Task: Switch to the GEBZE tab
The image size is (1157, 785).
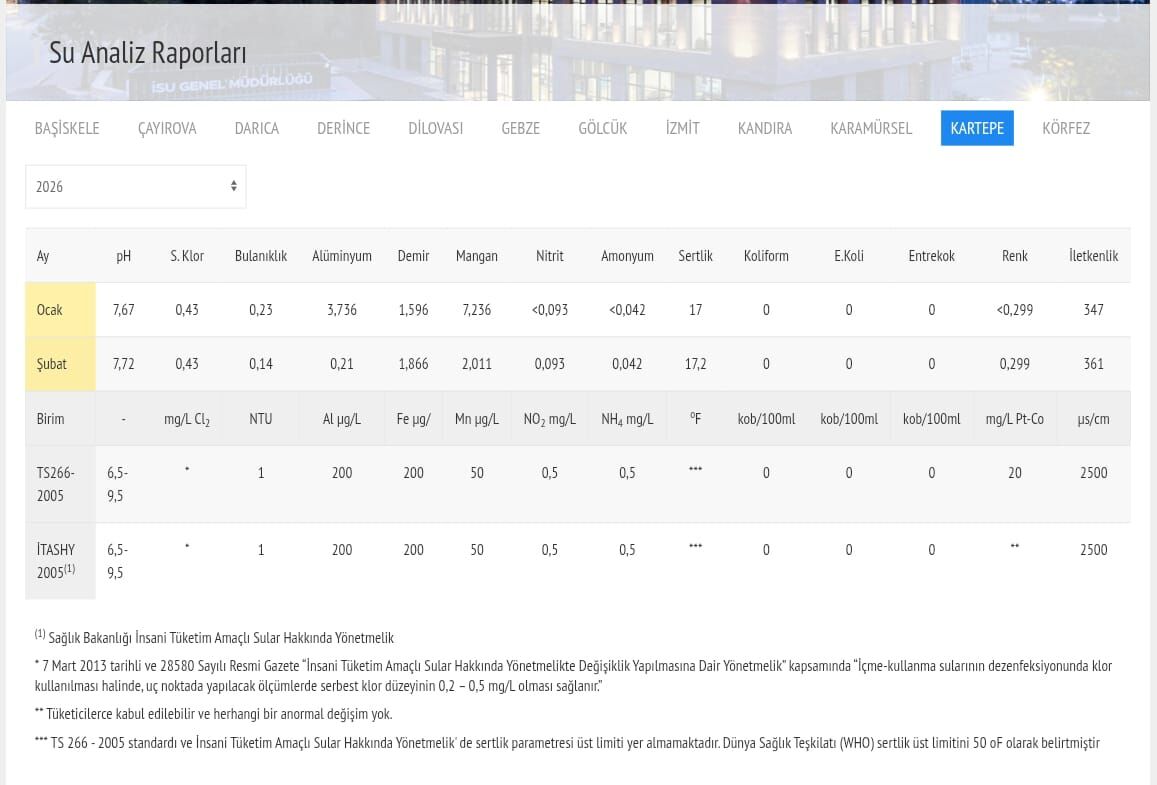Action: (520, 128)
